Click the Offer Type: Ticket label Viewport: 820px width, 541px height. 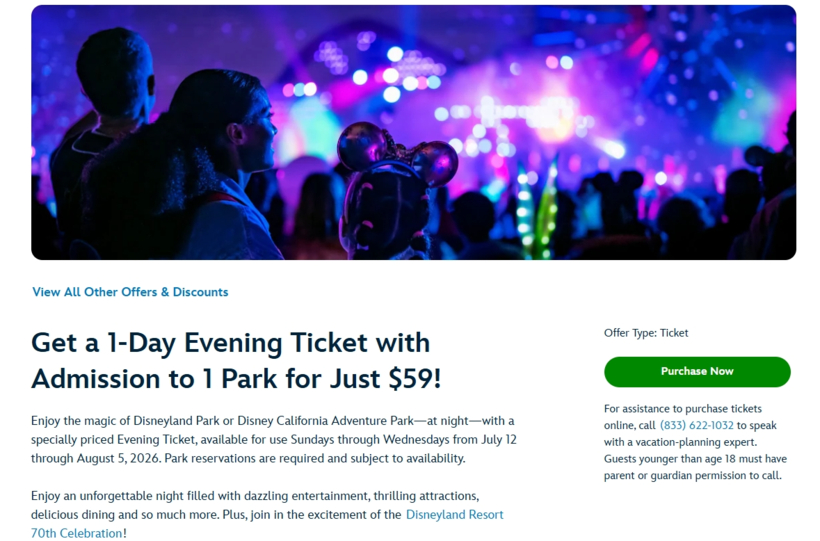coord(646,333)
